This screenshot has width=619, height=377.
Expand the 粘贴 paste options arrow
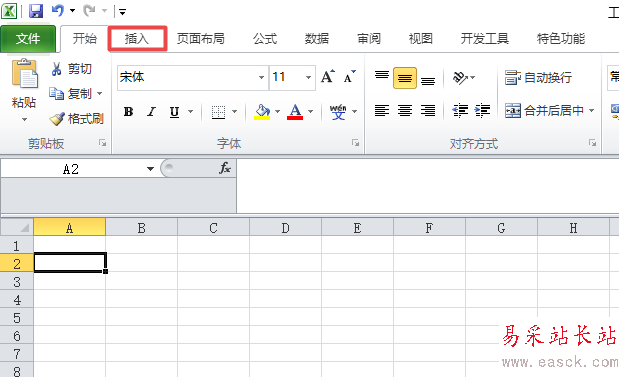[24, 119]
